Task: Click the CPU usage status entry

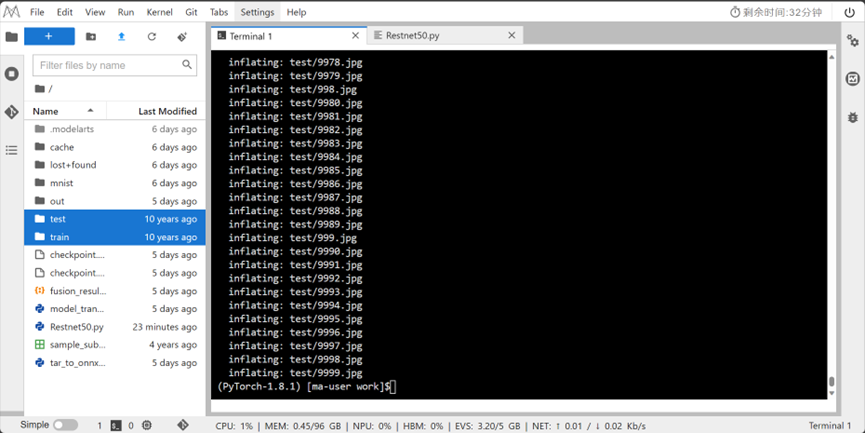Action: point(234,426)
